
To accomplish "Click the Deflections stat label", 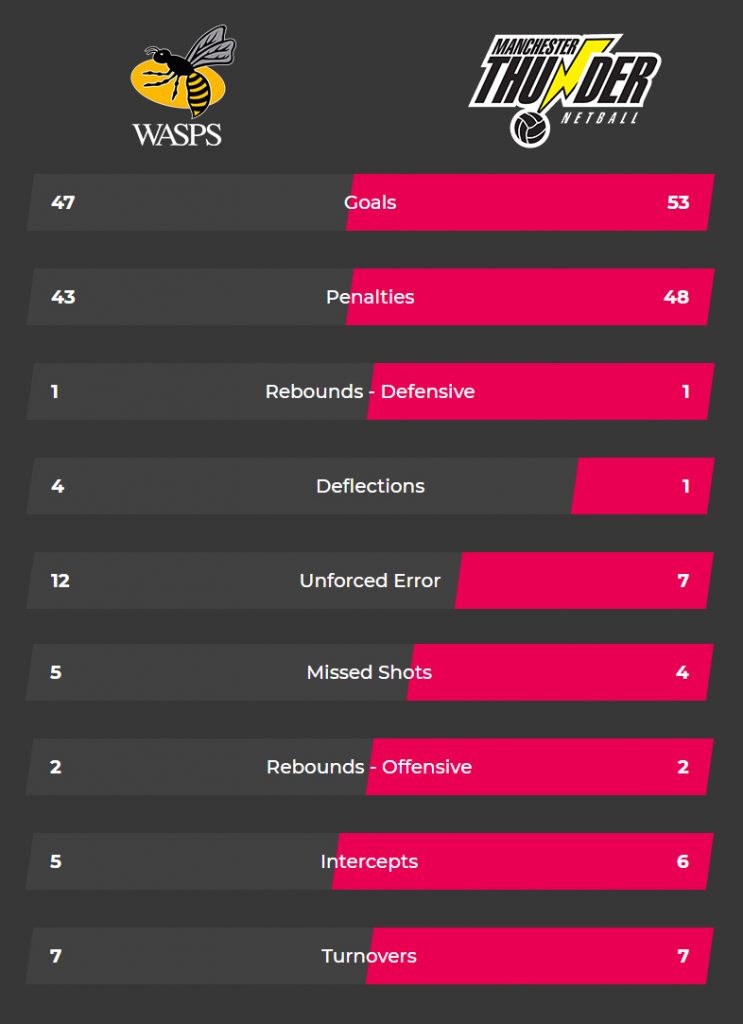I will point(370,486).
